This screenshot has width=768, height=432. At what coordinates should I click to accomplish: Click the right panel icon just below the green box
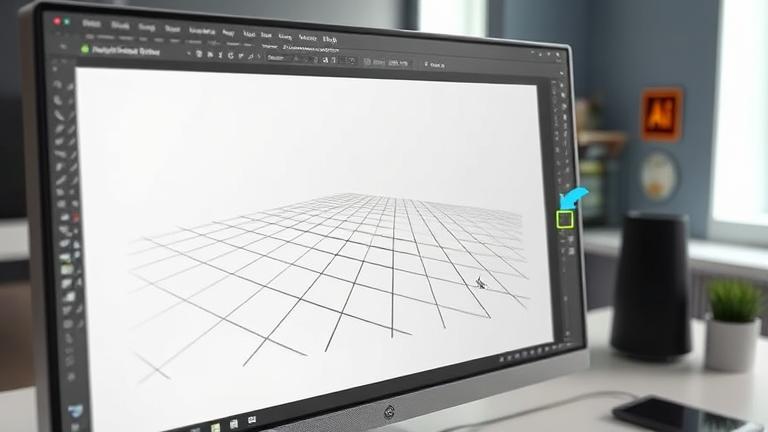coord(566,241)
